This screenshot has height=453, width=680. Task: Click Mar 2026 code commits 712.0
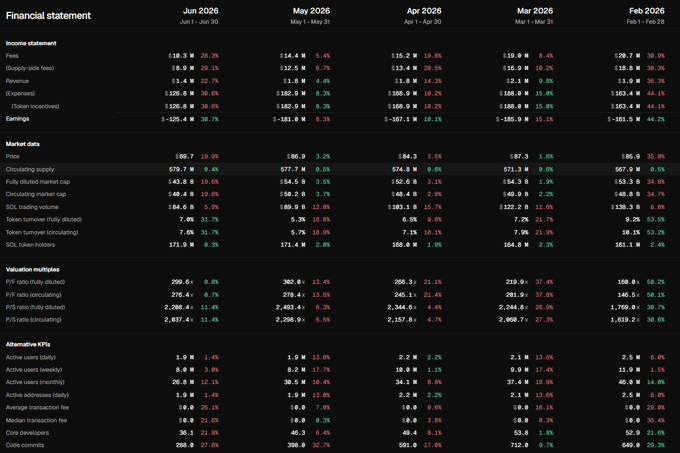click(519, 445)
